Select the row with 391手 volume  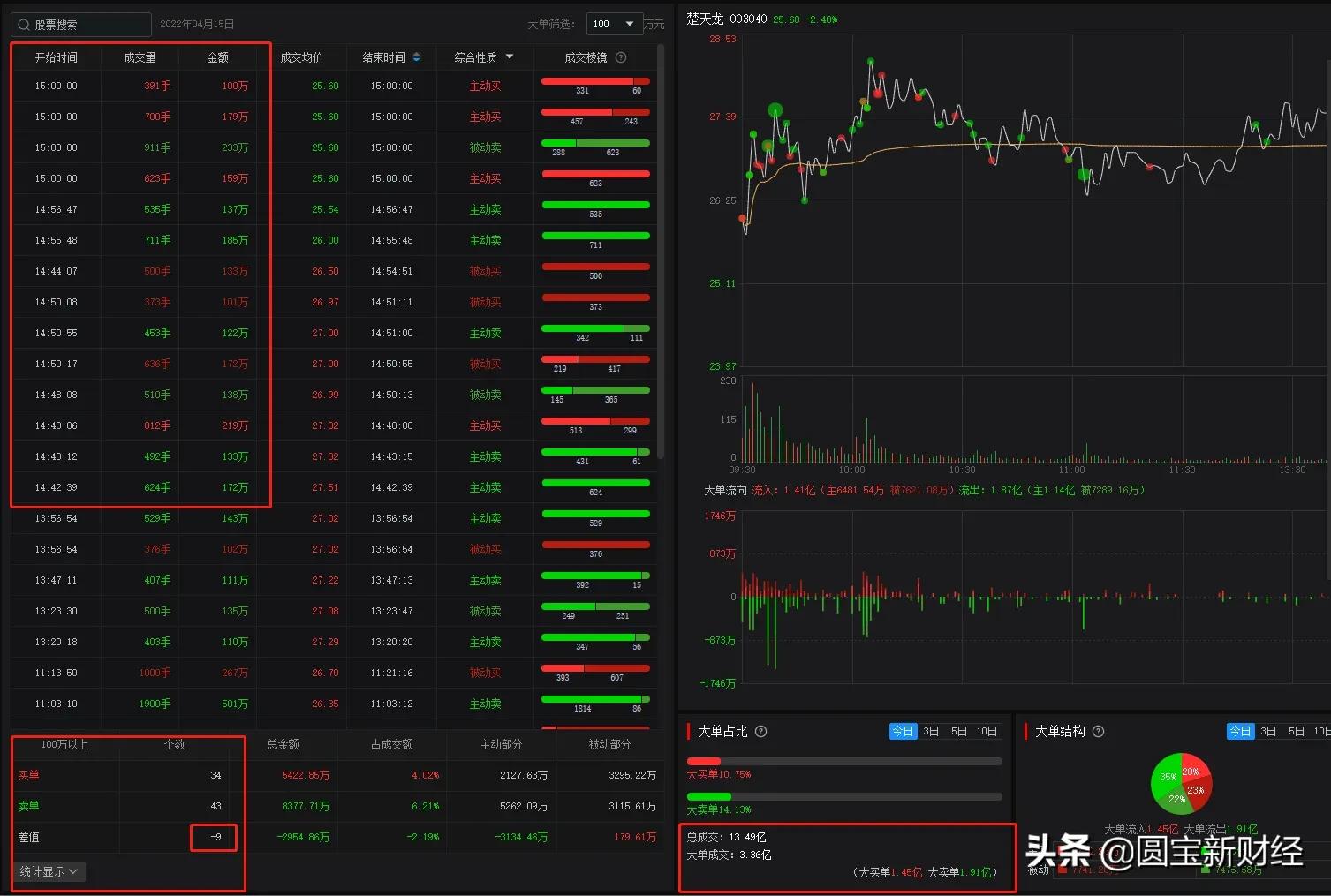click(x=333, y=86)
